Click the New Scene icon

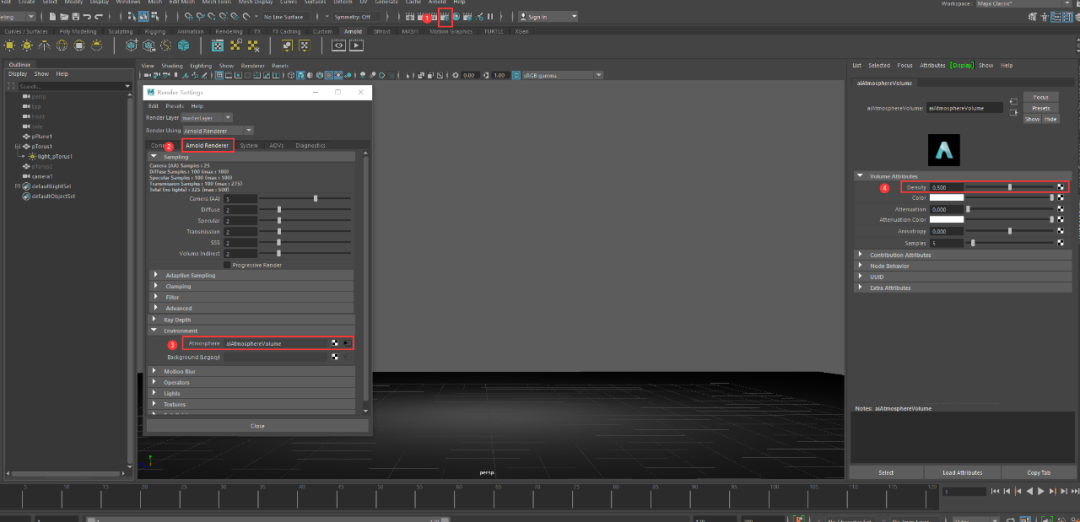(x=52, y=16)
